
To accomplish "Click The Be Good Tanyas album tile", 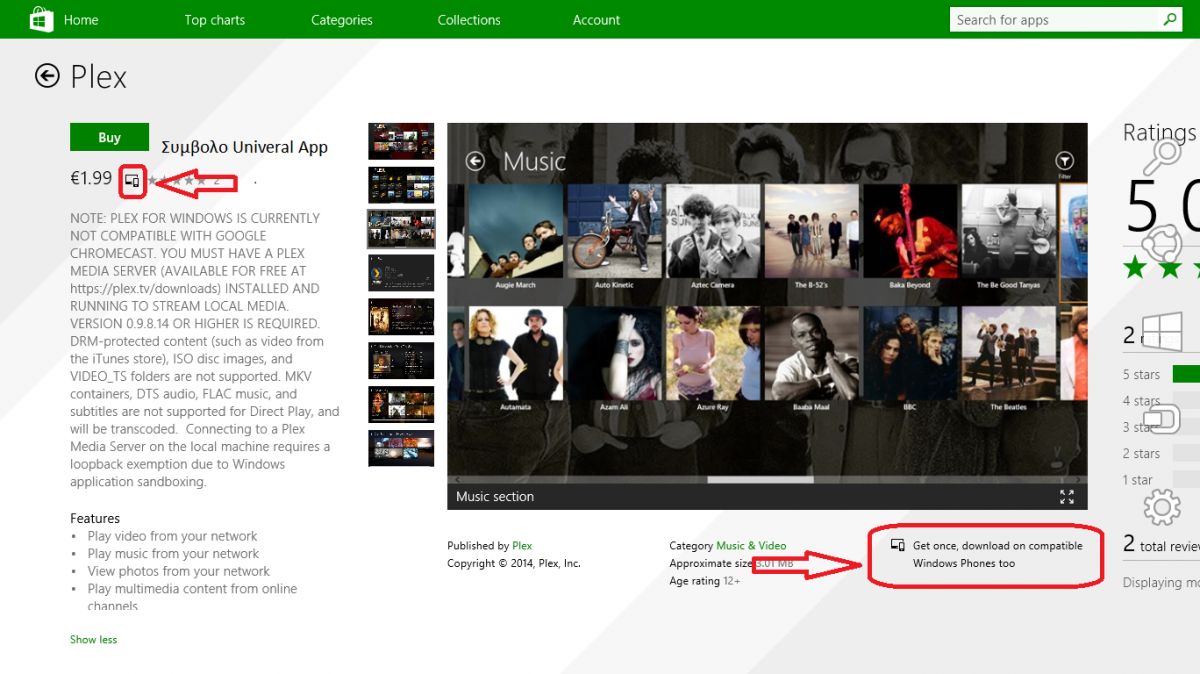I will tap(1009, 237).
